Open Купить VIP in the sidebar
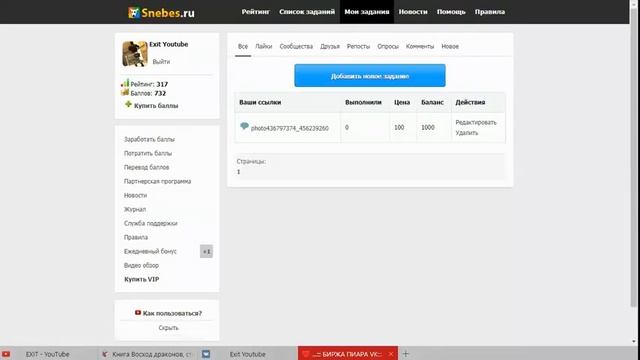Image resolution: width=640 pixels, height=360 pixels. [x=142, y=279]
